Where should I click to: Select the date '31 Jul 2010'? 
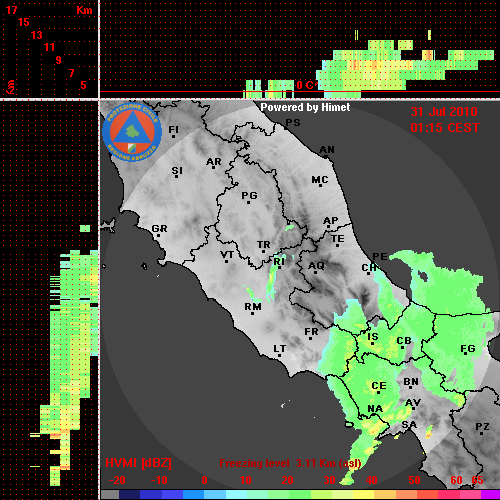point(444,112)
